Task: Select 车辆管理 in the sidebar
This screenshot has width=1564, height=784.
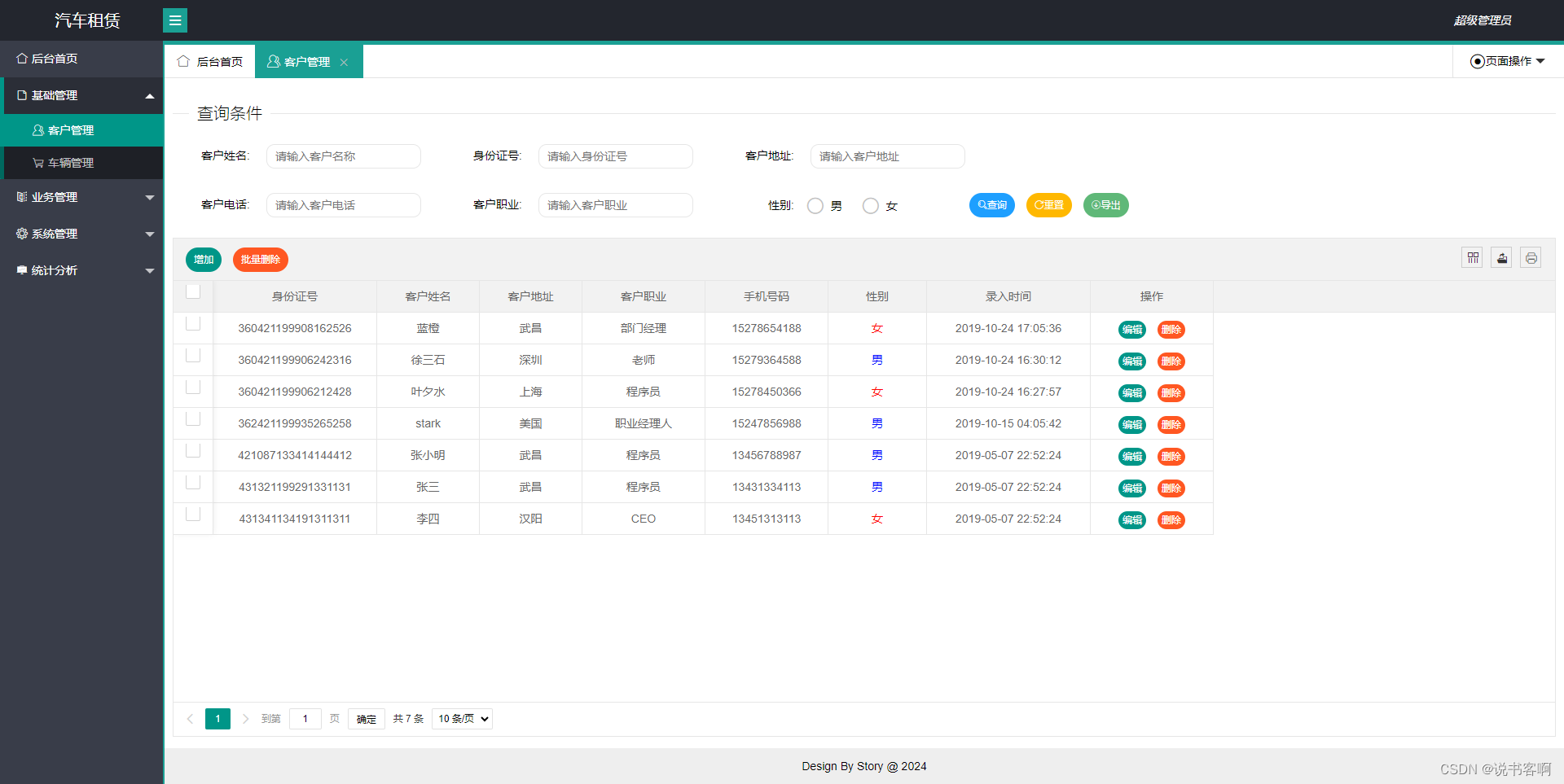Action: point(81,163)
